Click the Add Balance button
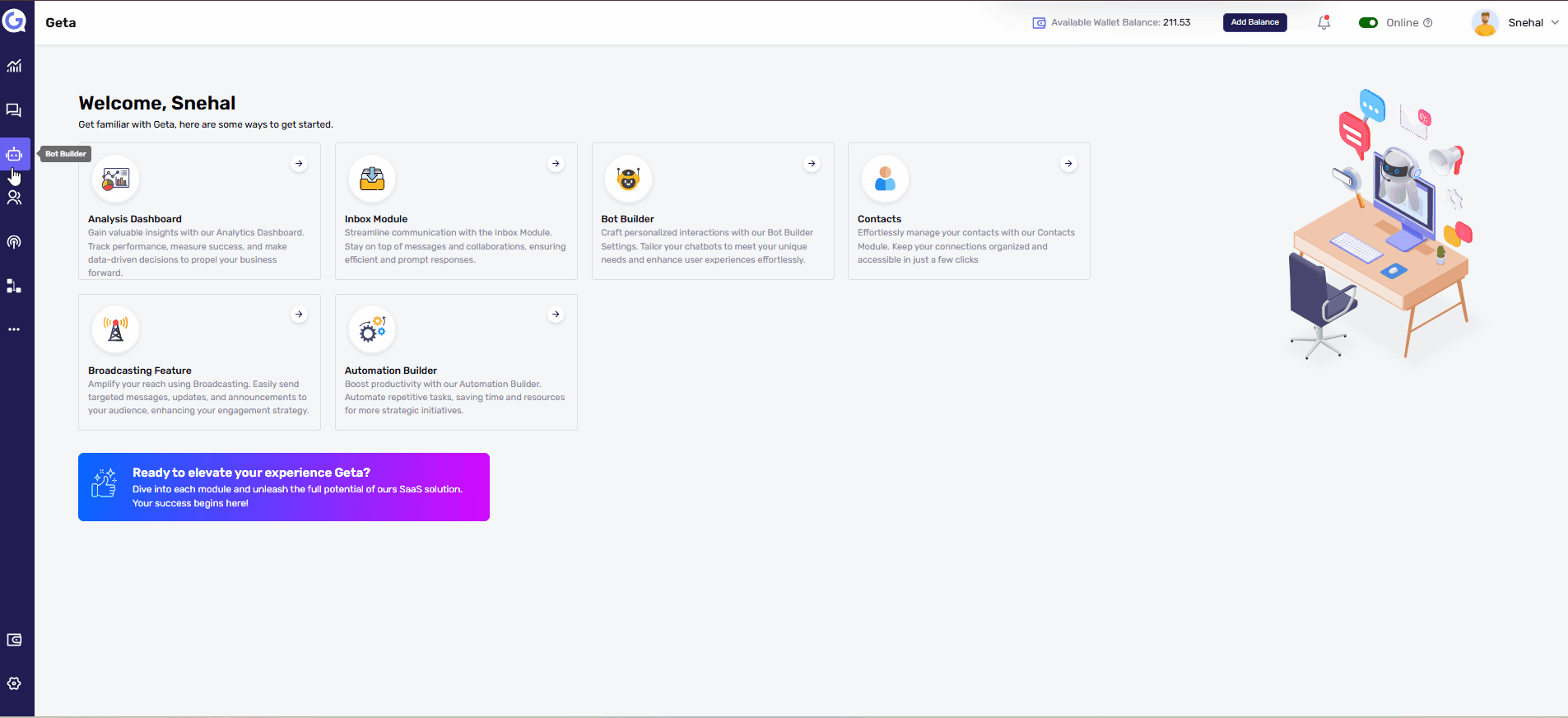 point(1254,22)
